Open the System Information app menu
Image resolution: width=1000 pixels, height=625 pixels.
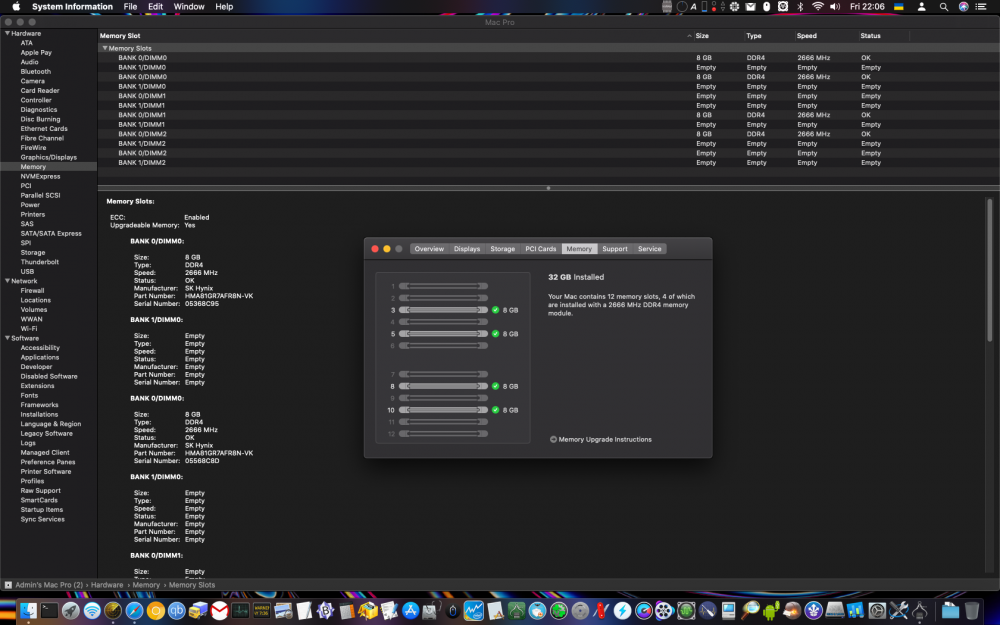(x=72, y=6)
